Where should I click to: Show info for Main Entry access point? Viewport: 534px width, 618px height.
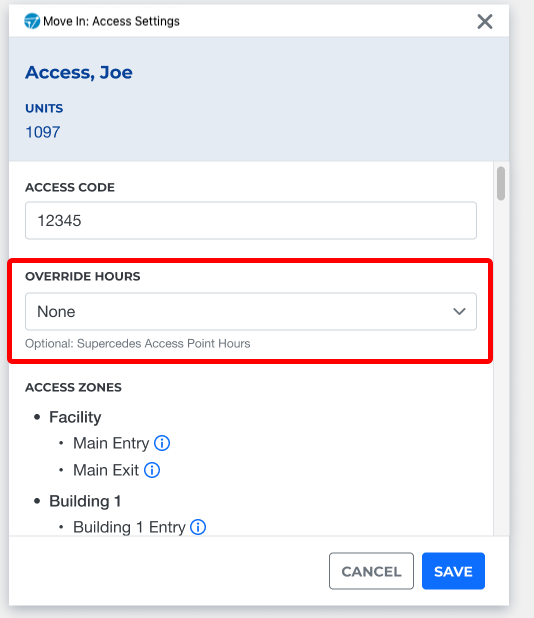162,443
